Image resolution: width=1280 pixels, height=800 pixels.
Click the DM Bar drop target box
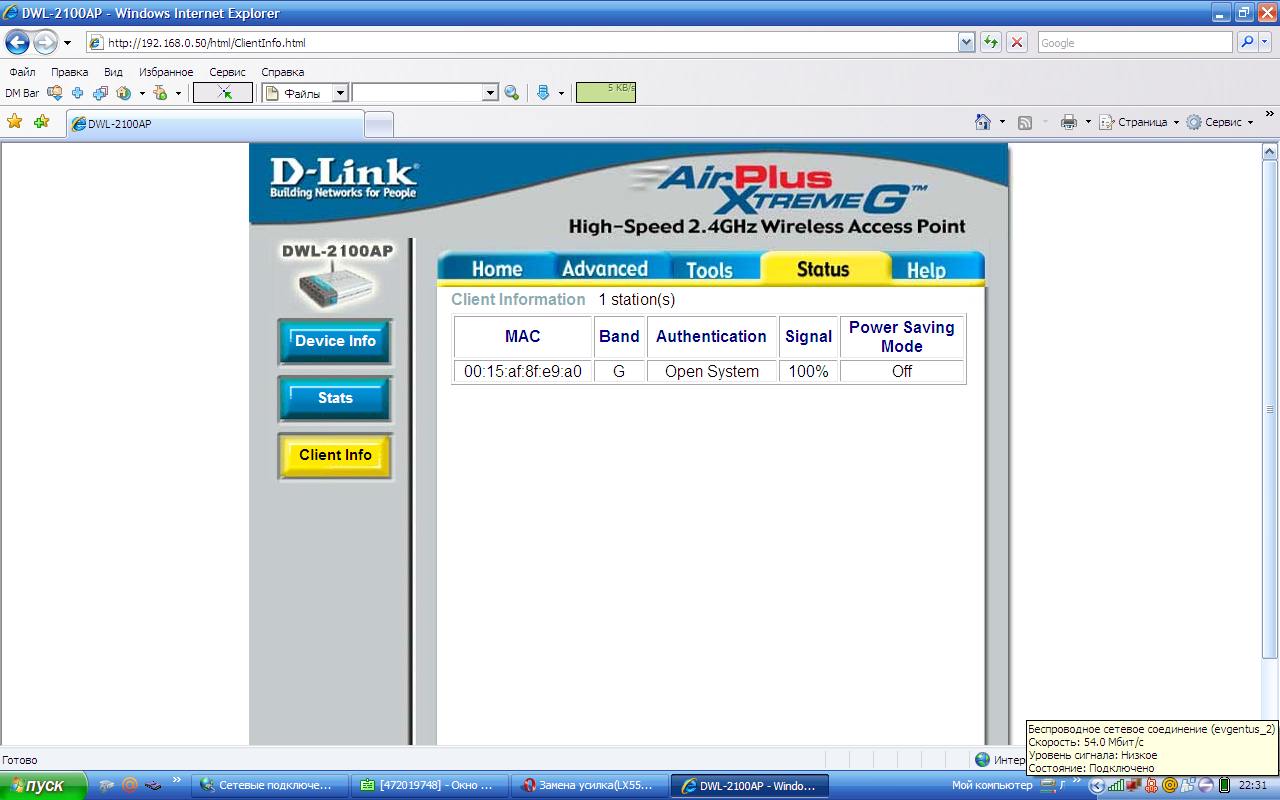pos(223,93)
